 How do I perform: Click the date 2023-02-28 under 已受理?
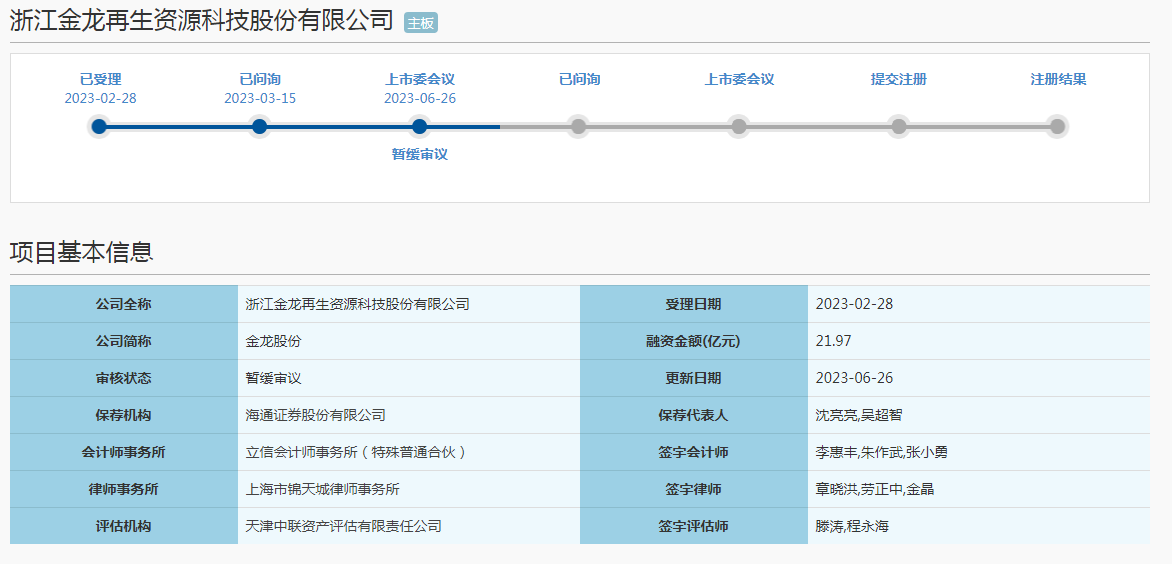click(x=100, y=98)
